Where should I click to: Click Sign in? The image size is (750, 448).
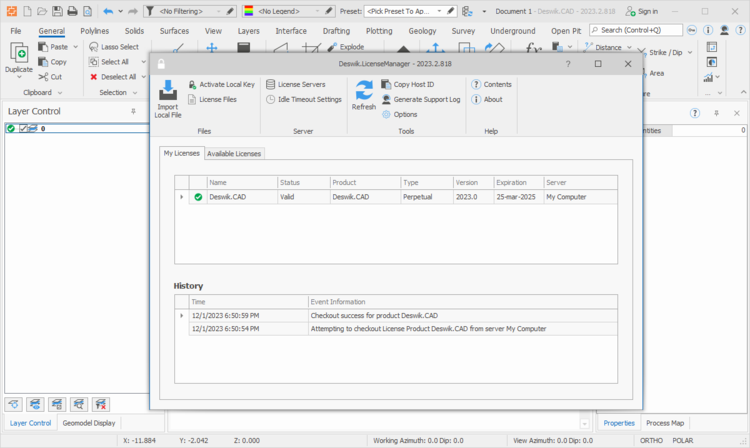point(641,11)
